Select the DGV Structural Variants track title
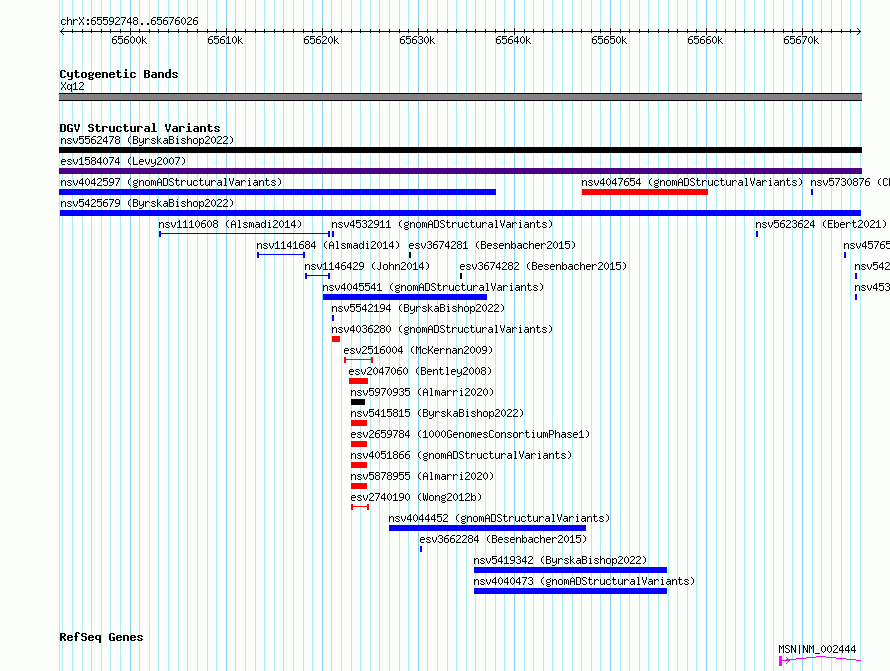 [x=140, y=128]
